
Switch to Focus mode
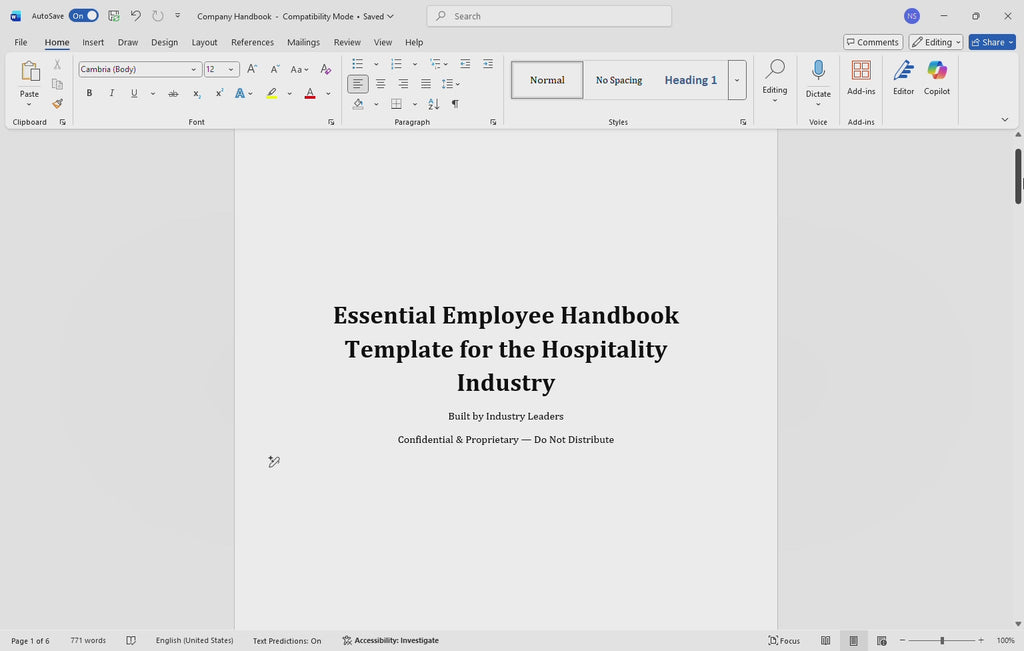point(784,640)
